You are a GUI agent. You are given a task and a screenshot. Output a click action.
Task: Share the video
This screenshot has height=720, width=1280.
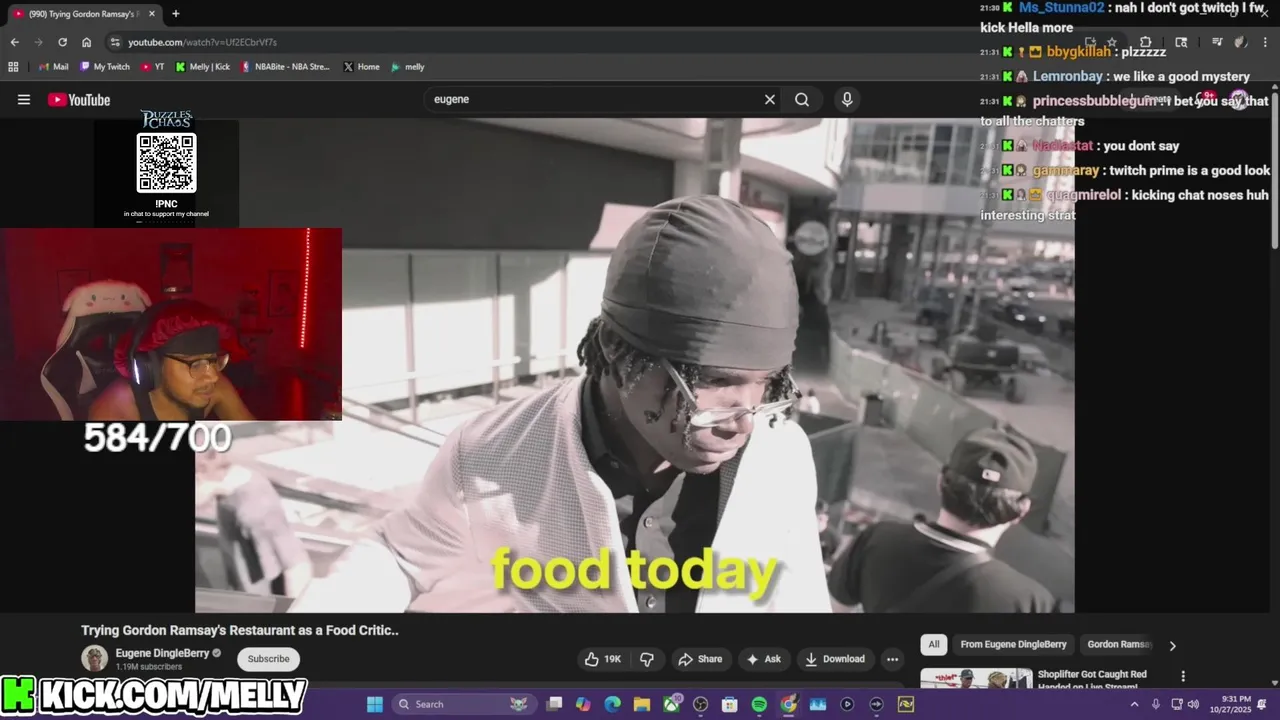pyautogui.click(x=700, y=659)
